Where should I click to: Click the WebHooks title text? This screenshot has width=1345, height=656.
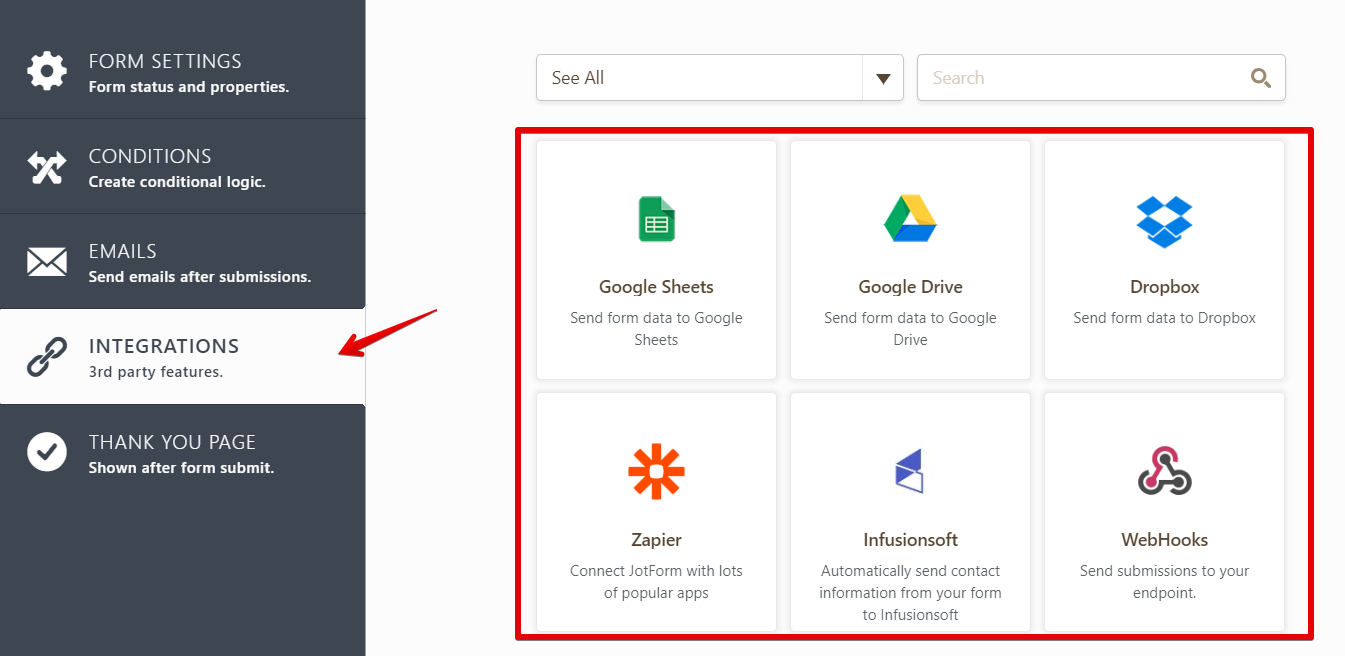(x=1165, y=540)
